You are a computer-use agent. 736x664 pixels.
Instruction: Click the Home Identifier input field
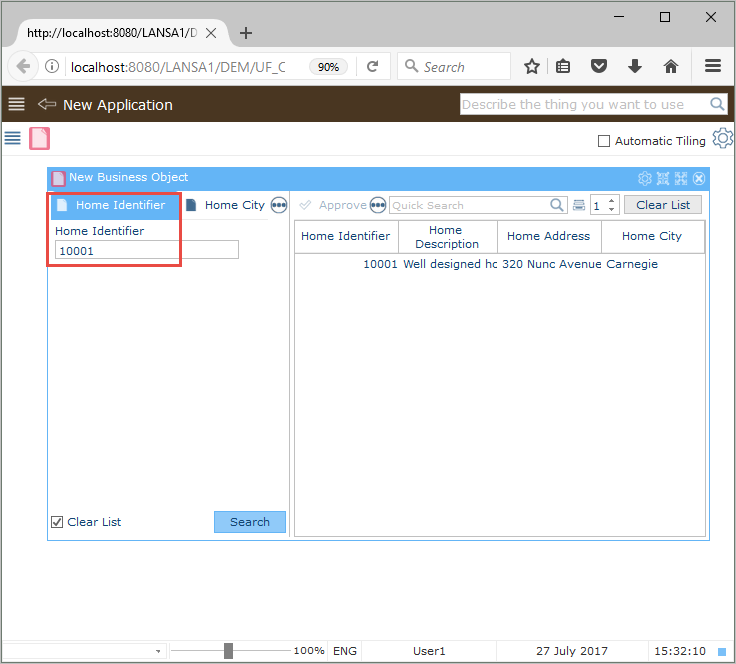146,250
